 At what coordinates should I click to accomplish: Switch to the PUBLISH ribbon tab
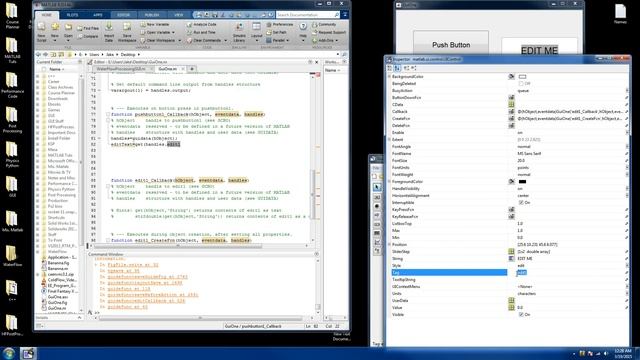(152, 15)
